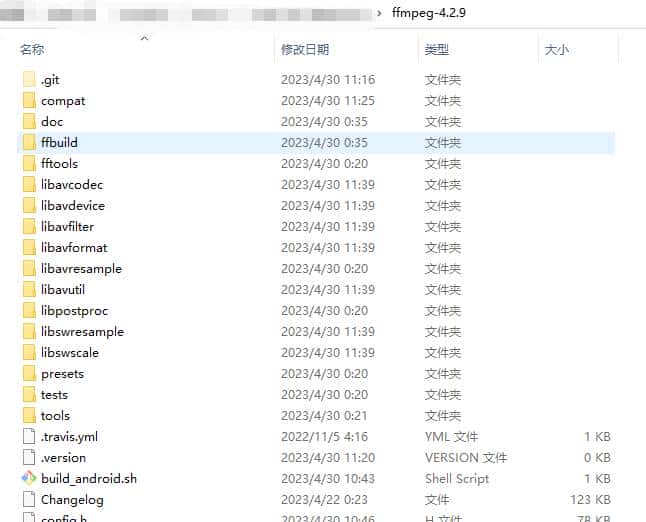This screenshot has width=646, height=522.
Task: Click the Changelog file icon
Action: pyautogui.click(x=29, y=499)
